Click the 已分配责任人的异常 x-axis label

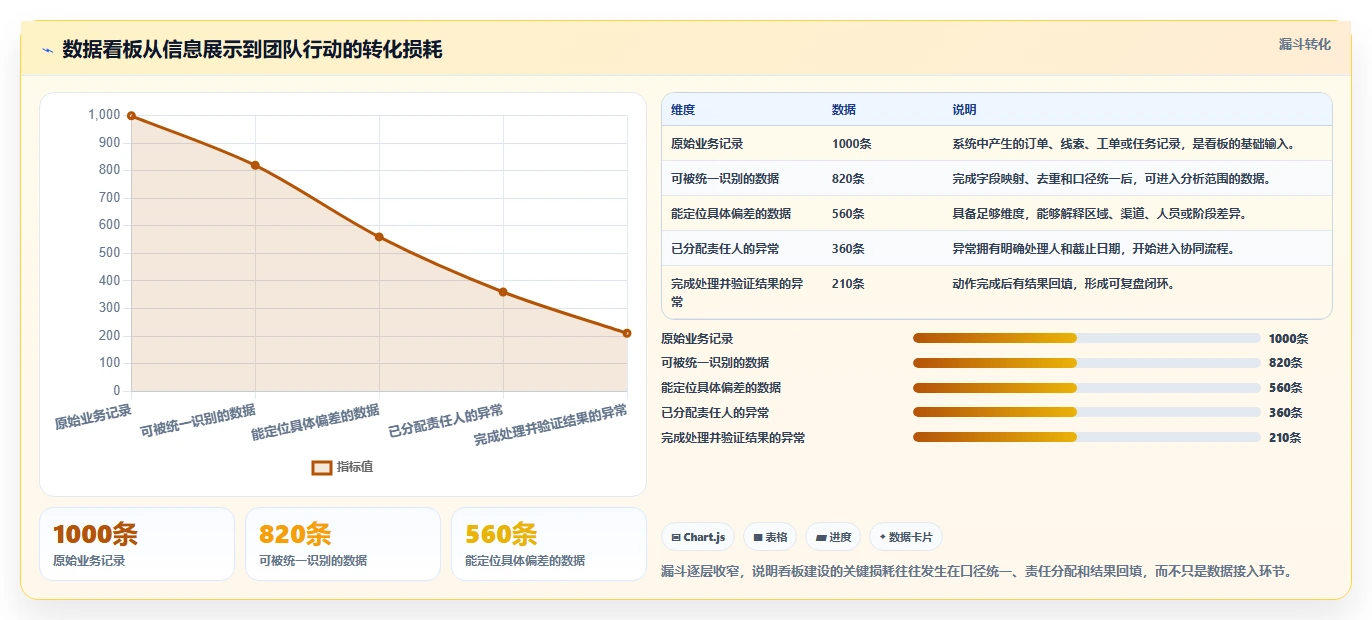click(446, 422)
